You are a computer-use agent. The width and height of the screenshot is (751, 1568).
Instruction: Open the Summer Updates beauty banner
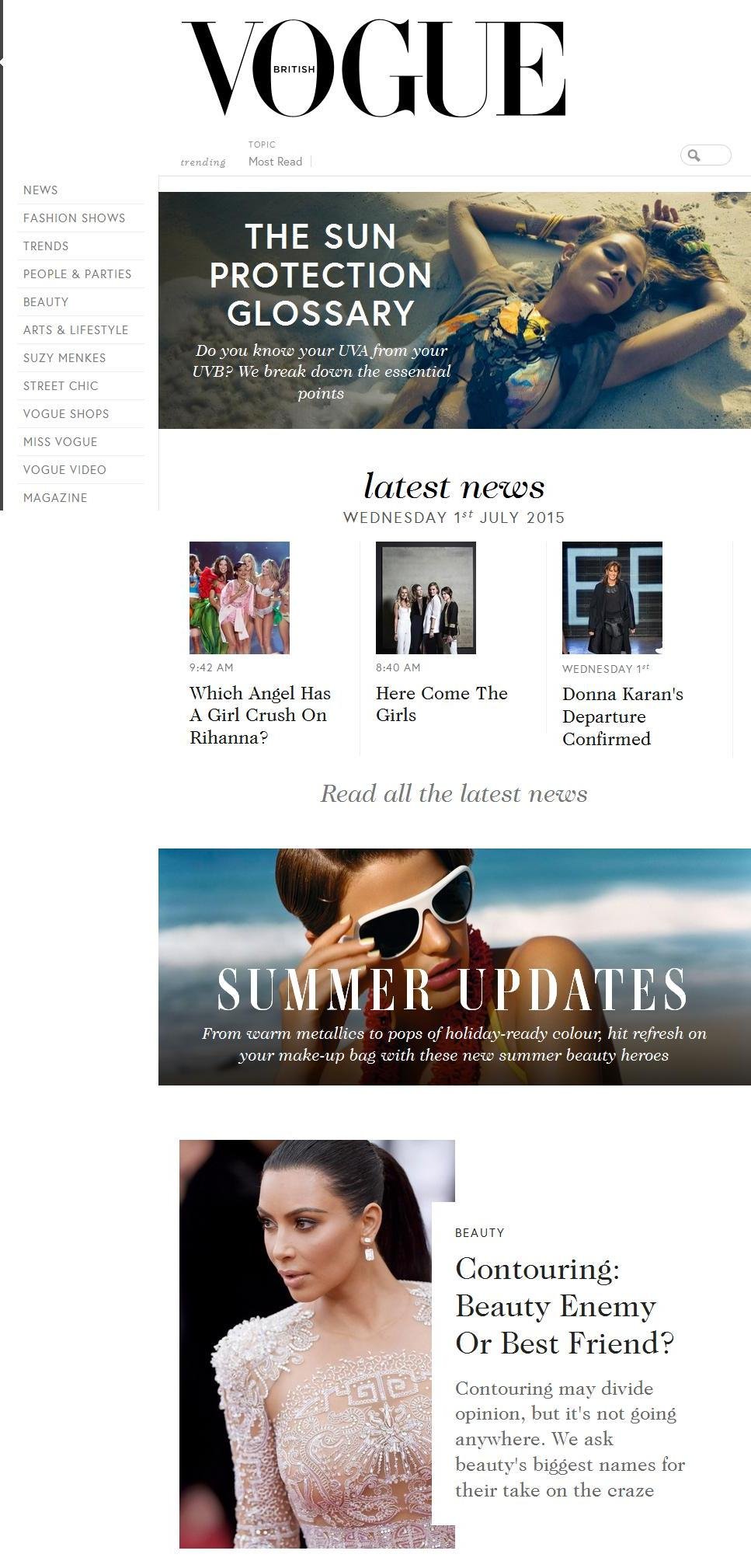[x=454, y=967]
